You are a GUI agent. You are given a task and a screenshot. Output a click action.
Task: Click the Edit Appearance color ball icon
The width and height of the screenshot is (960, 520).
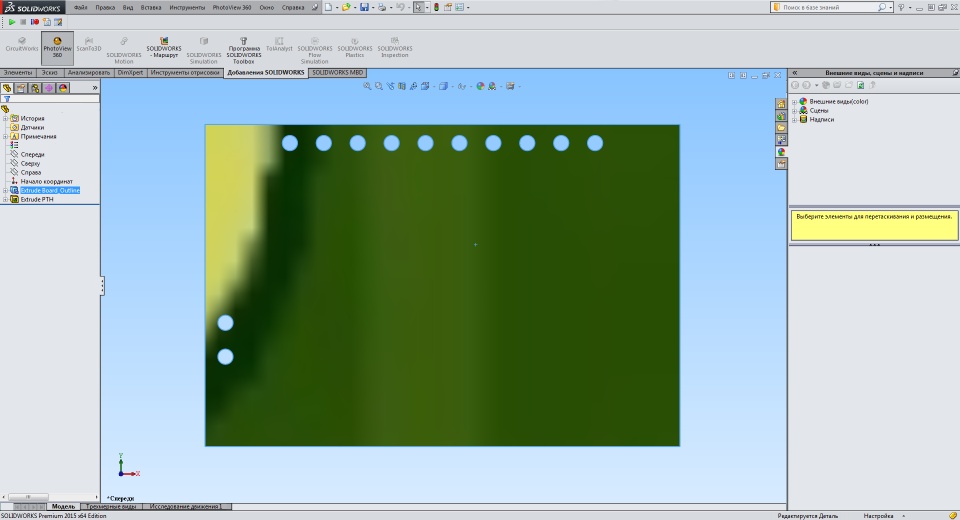(x=480, y=86)
